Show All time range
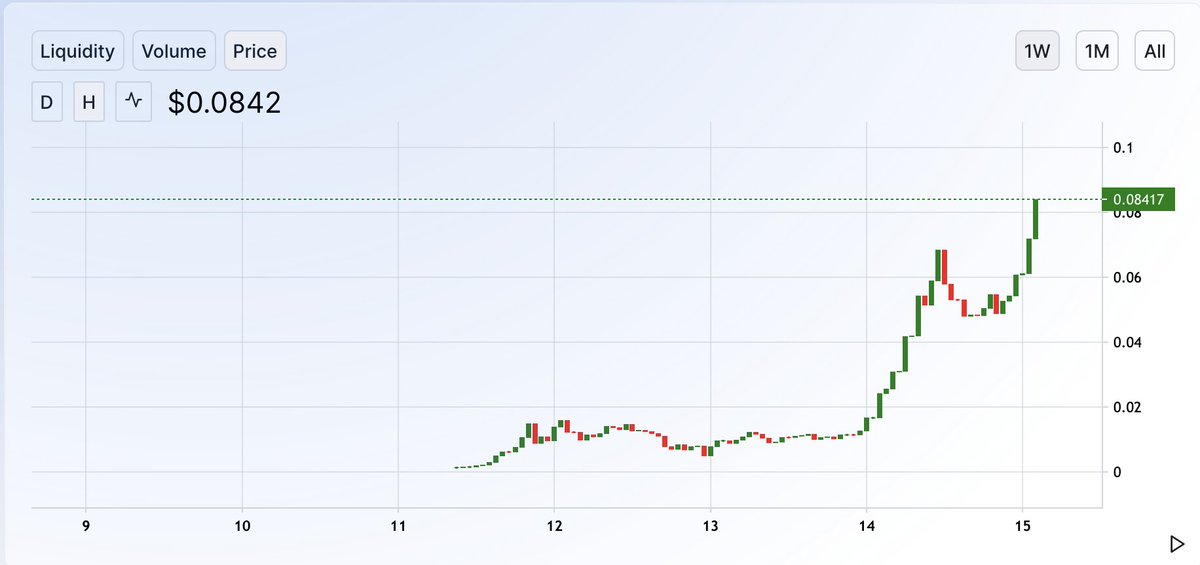 1154,52
